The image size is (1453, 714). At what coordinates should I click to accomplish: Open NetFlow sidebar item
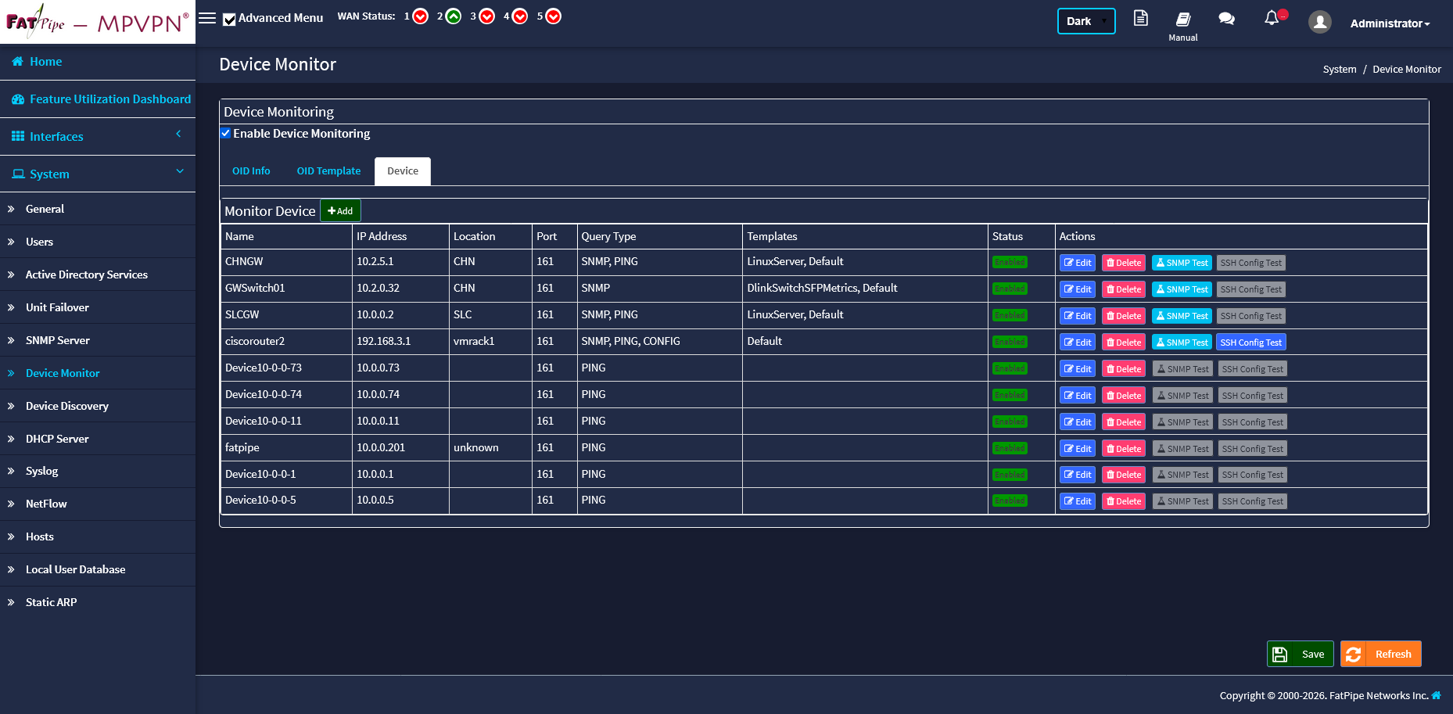point(97,504)
